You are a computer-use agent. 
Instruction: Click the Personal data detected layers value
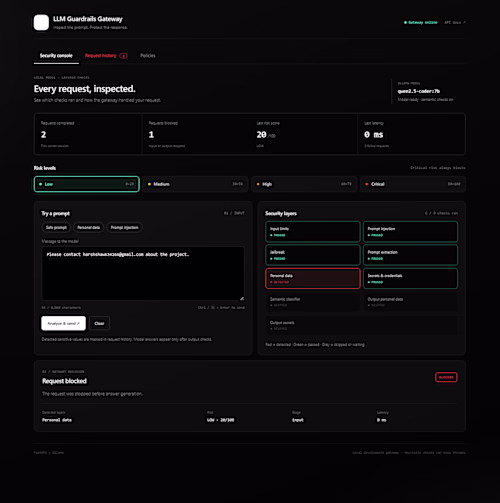57,420
